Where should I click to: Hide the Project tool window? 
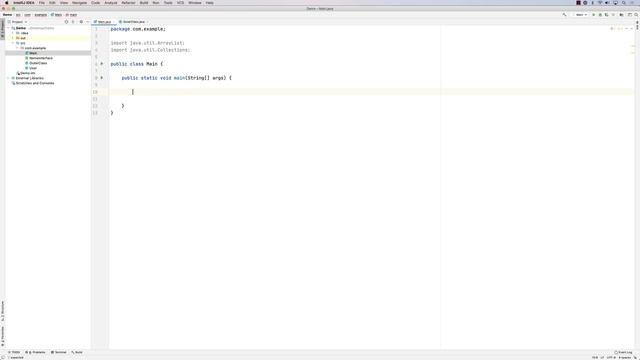(x=87, y=22)
